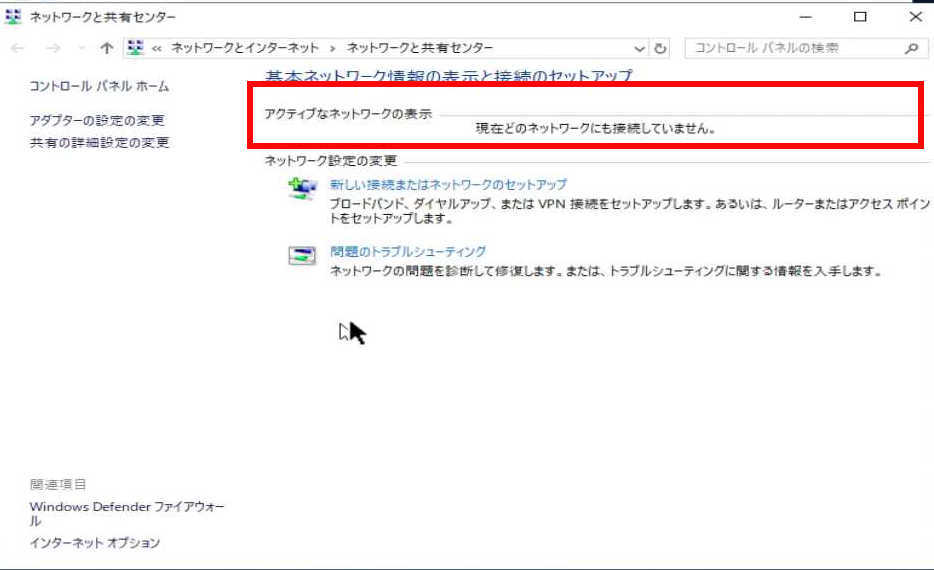Screen dimensions: 934x570
Task: Select the ネットワーク設定の変更 heading
Action: [x=331, y=161]
